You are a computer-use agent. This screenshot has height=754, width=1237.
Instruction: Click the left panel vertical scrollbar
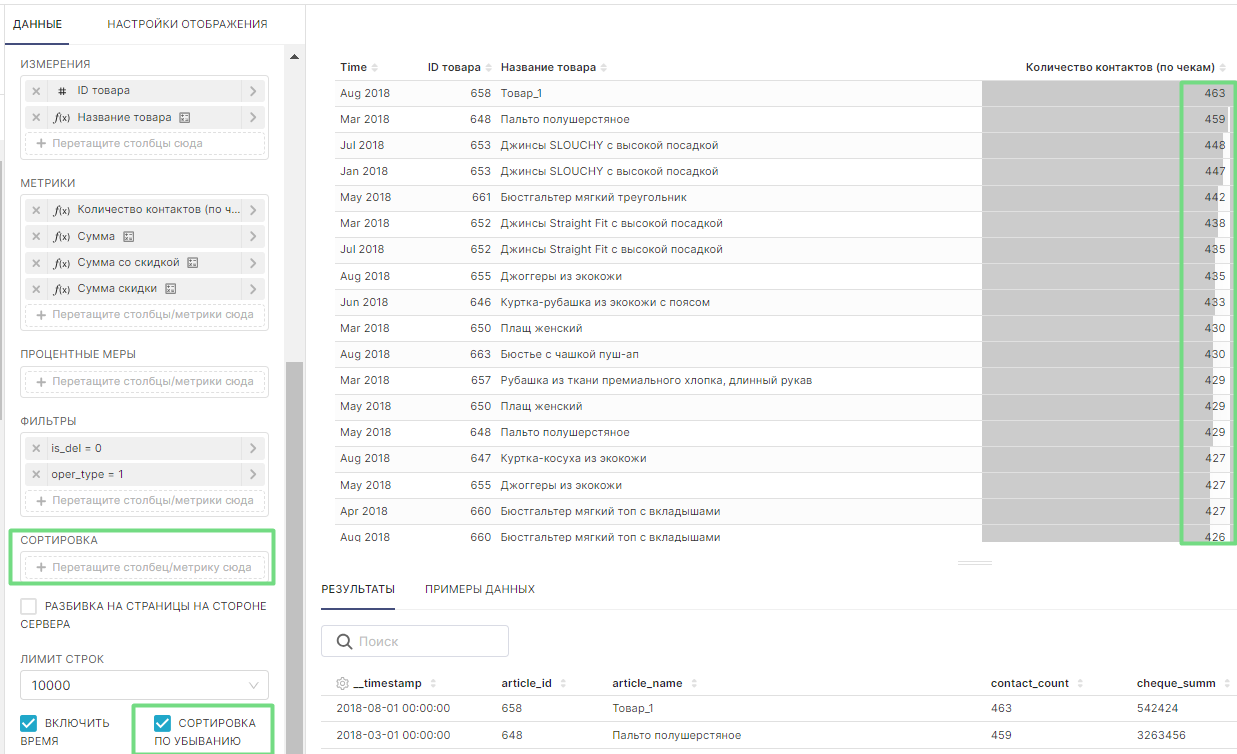point(293,500)
